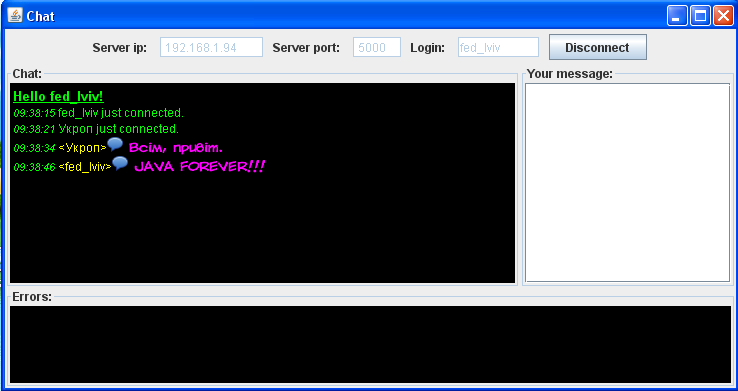
Task: Click the speech bubble icon next to <Укроп>
Action: (x=115, y=144)
